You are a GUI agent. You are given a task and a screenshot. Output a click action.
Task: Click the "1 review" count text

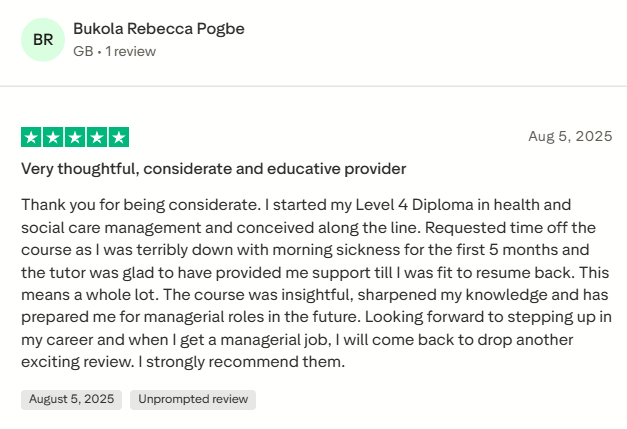pos(130,51)
